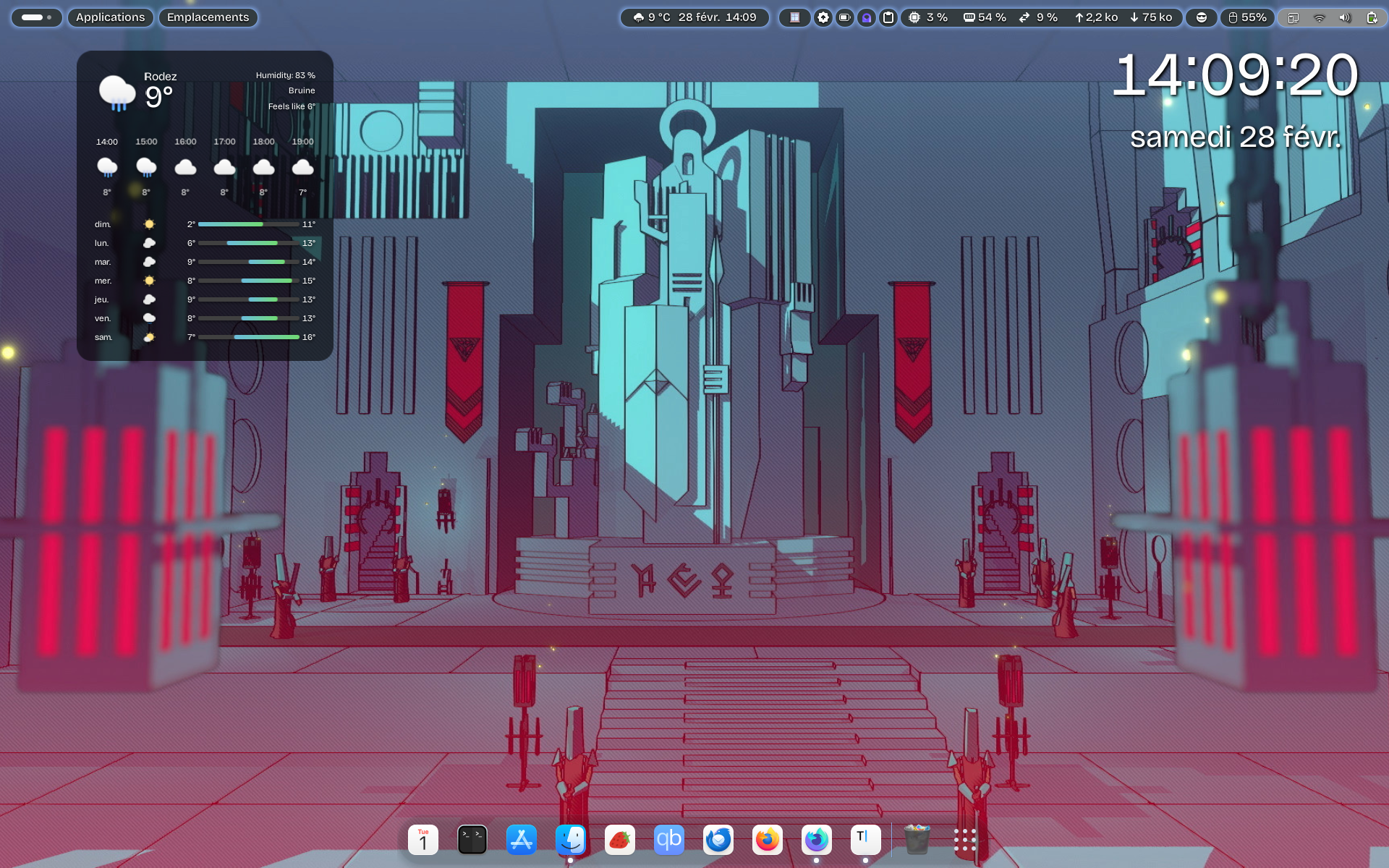Click the settings gear indicator in top bar
The height and width of the screenshot is (868, 1389).
tap(823, 17)
